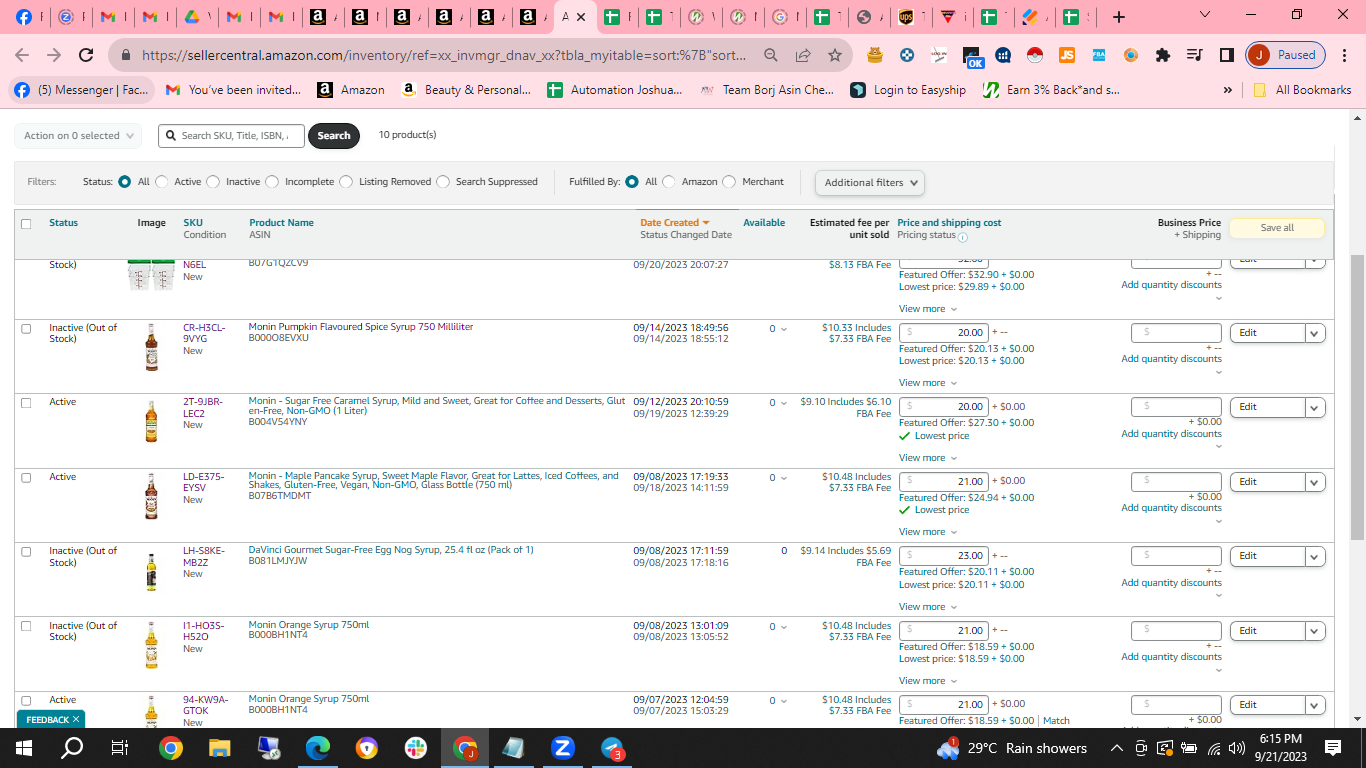
Task: Launch File Explorer from the taskbar
Action: click(219, 748)
